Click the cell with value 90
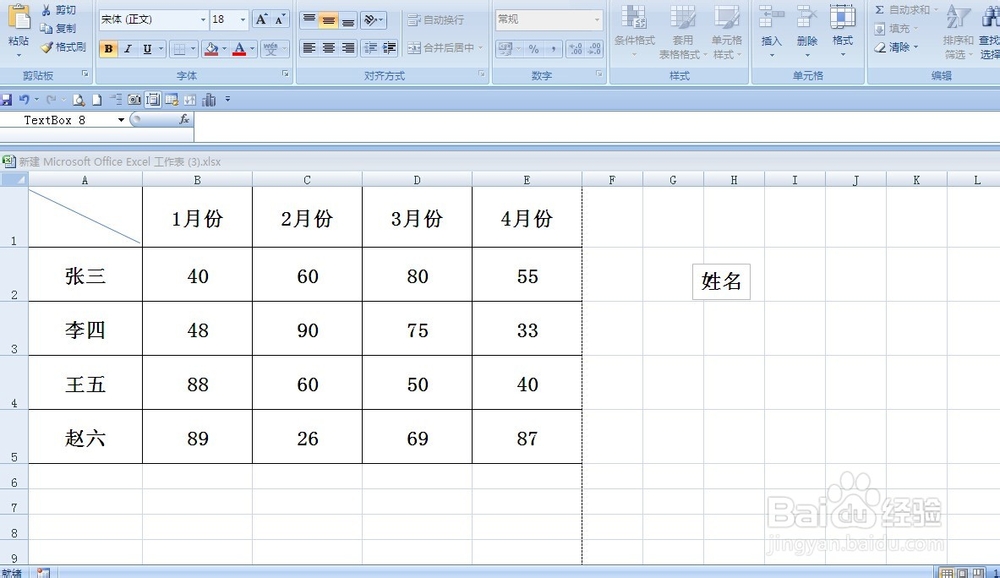 point(307,329)
